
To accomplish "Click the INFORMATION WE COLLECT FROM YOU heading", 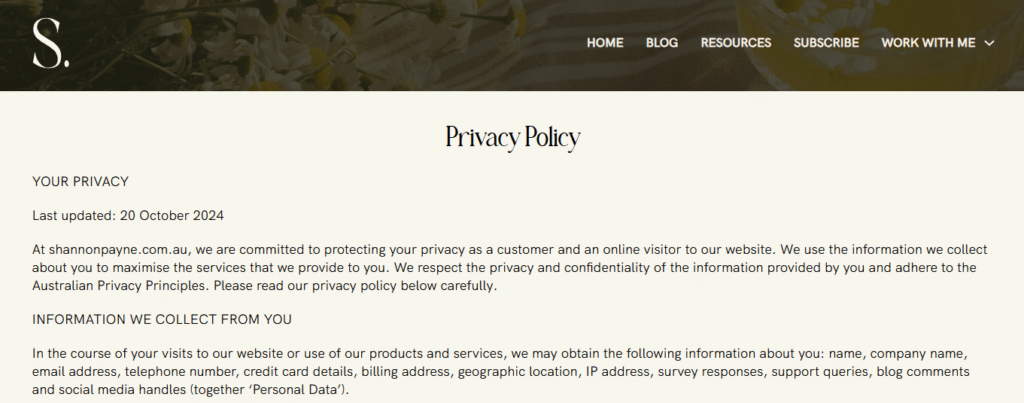I will tap(161, 319).
